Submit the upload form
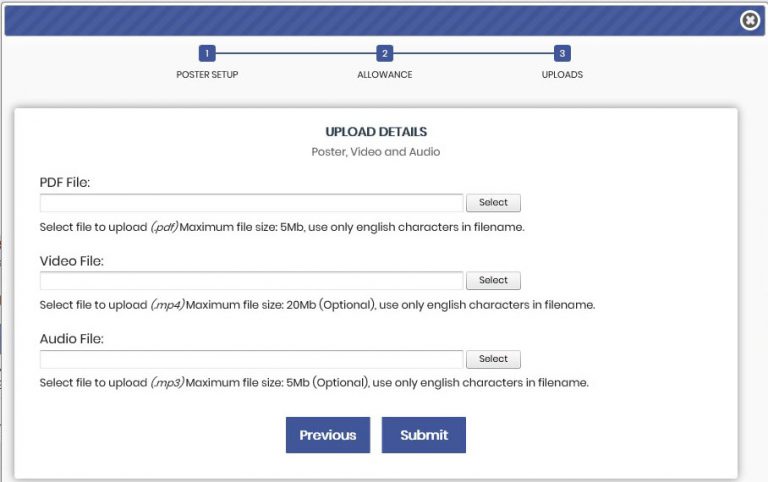The width and height of the screenshot is (768, 482). coord(424,435)
